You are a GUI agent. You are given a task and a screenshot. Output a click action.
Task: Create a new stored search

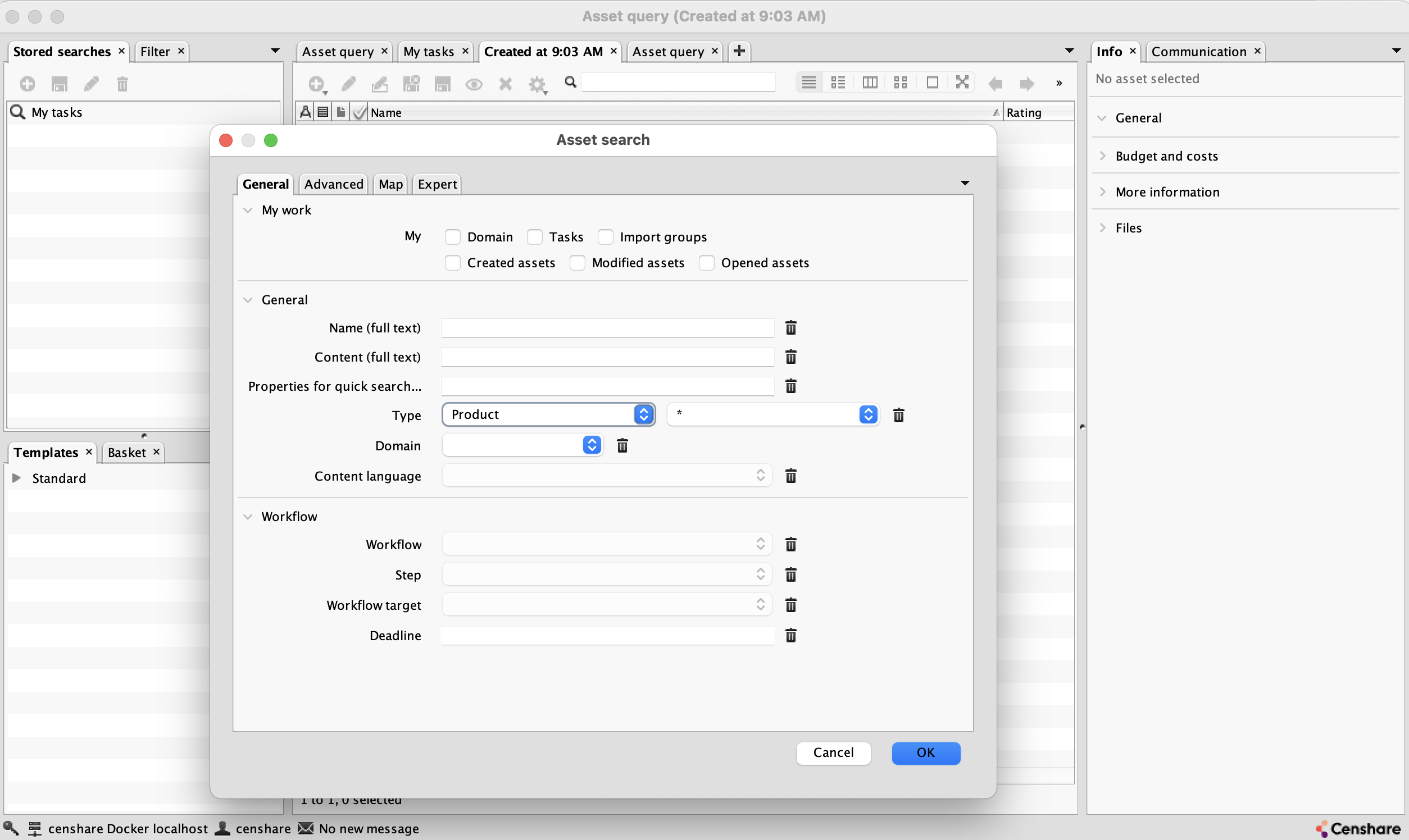pos(27,83)
